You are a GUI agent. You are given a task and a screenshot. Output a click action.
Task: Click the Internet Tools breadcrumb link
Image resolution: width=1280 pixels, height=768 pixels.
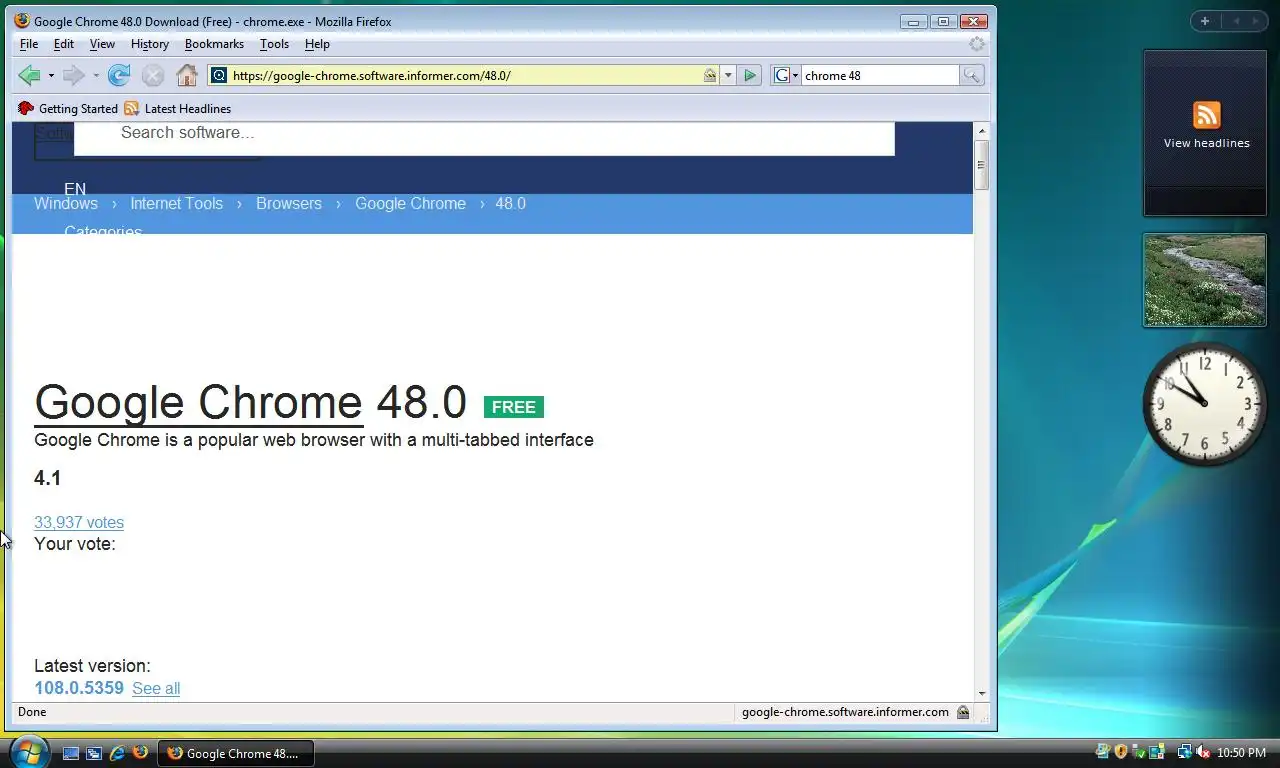(176, 203)
